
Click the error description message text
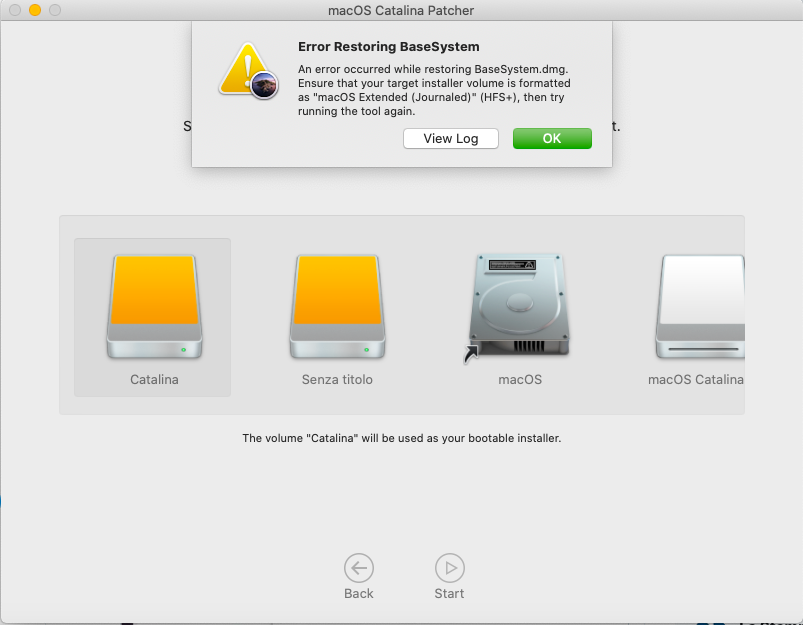434,90
